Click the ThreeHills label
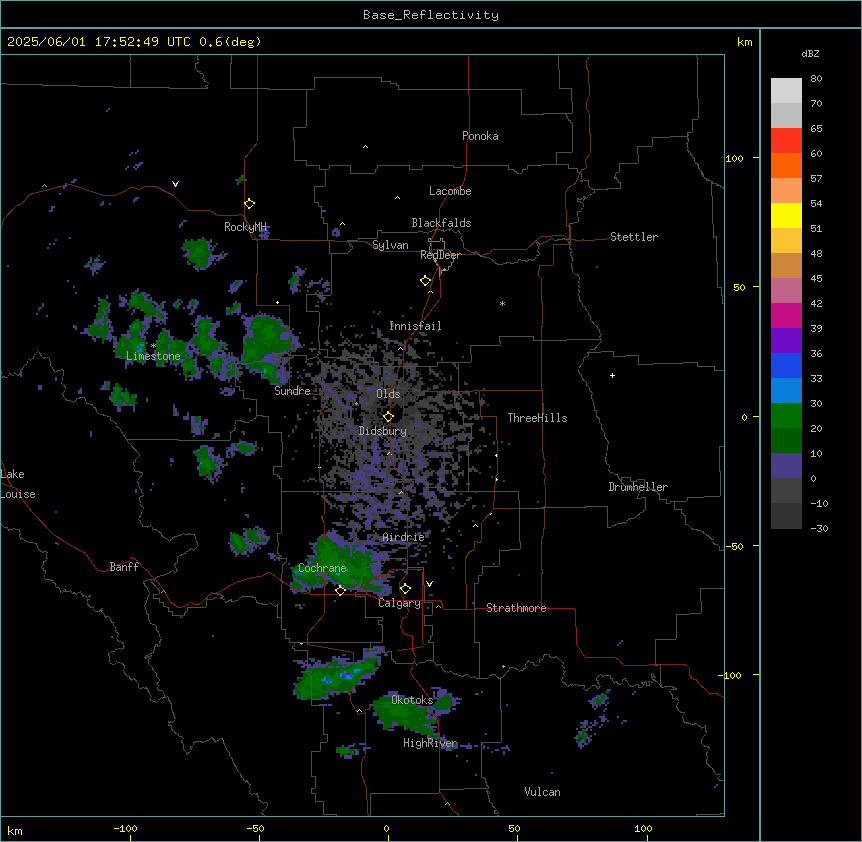Screen dimensions: 862x842 537,418
